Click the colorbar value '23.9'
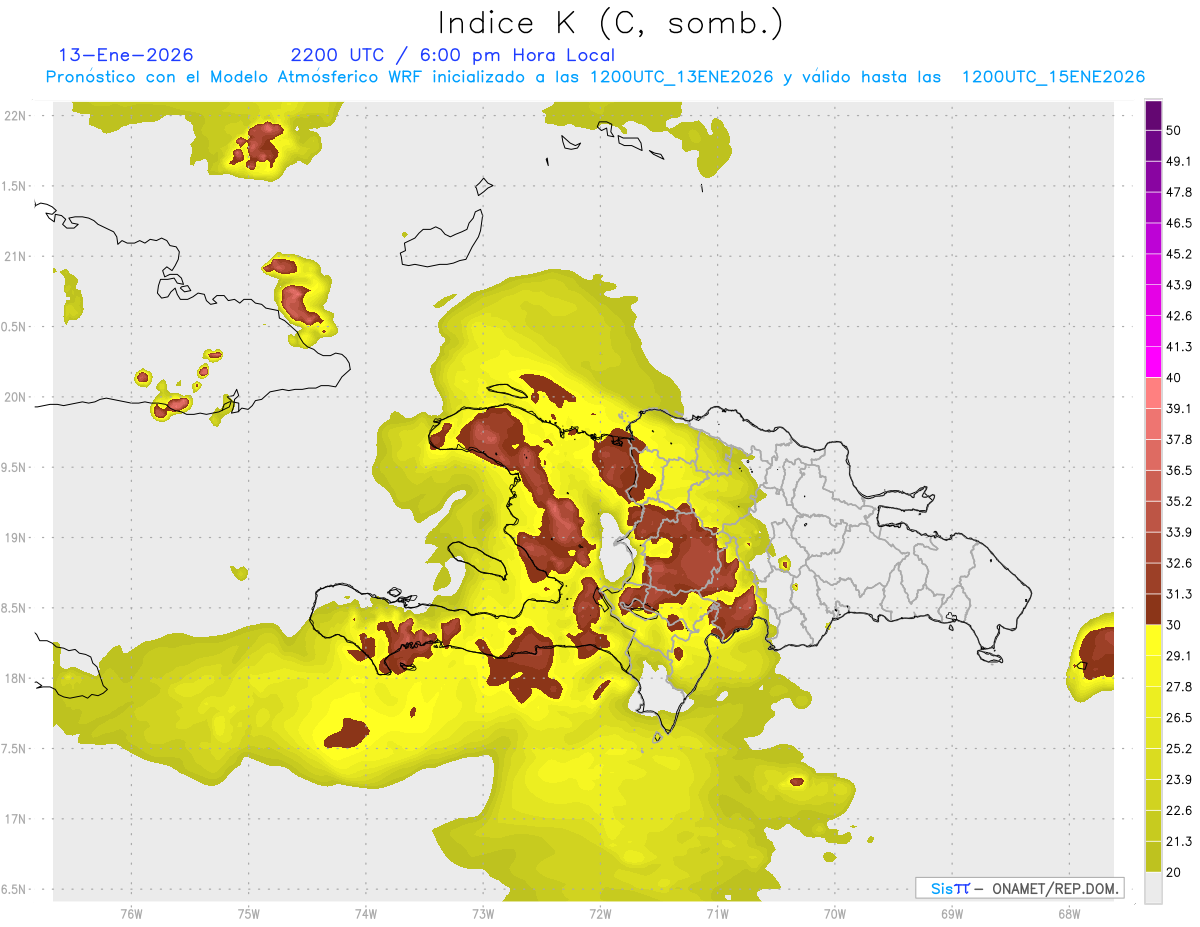1200x927 pixels. pos(1179,779)
